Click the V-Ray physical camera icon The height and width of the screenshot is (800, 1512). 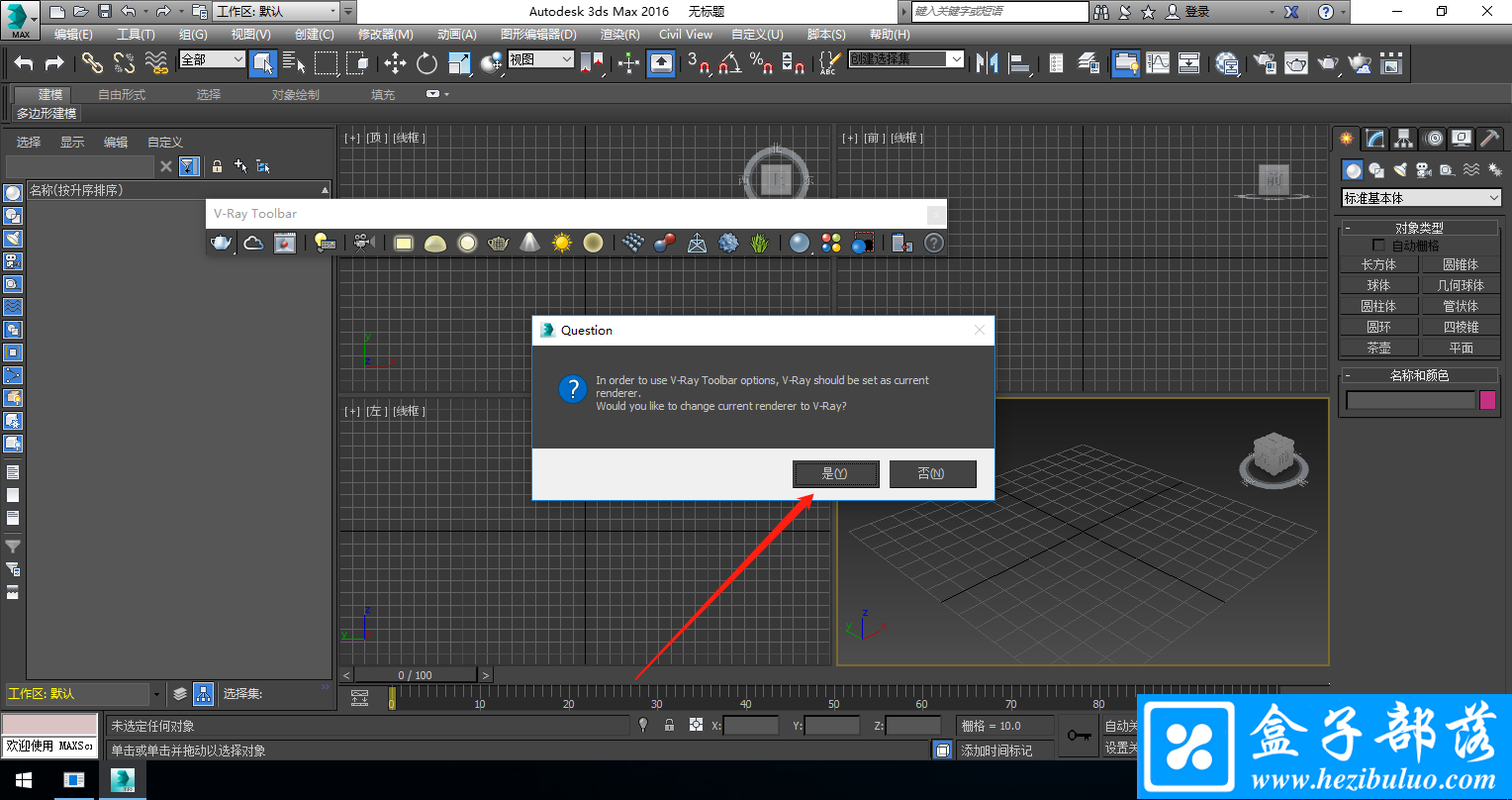(x=363, y=243)
